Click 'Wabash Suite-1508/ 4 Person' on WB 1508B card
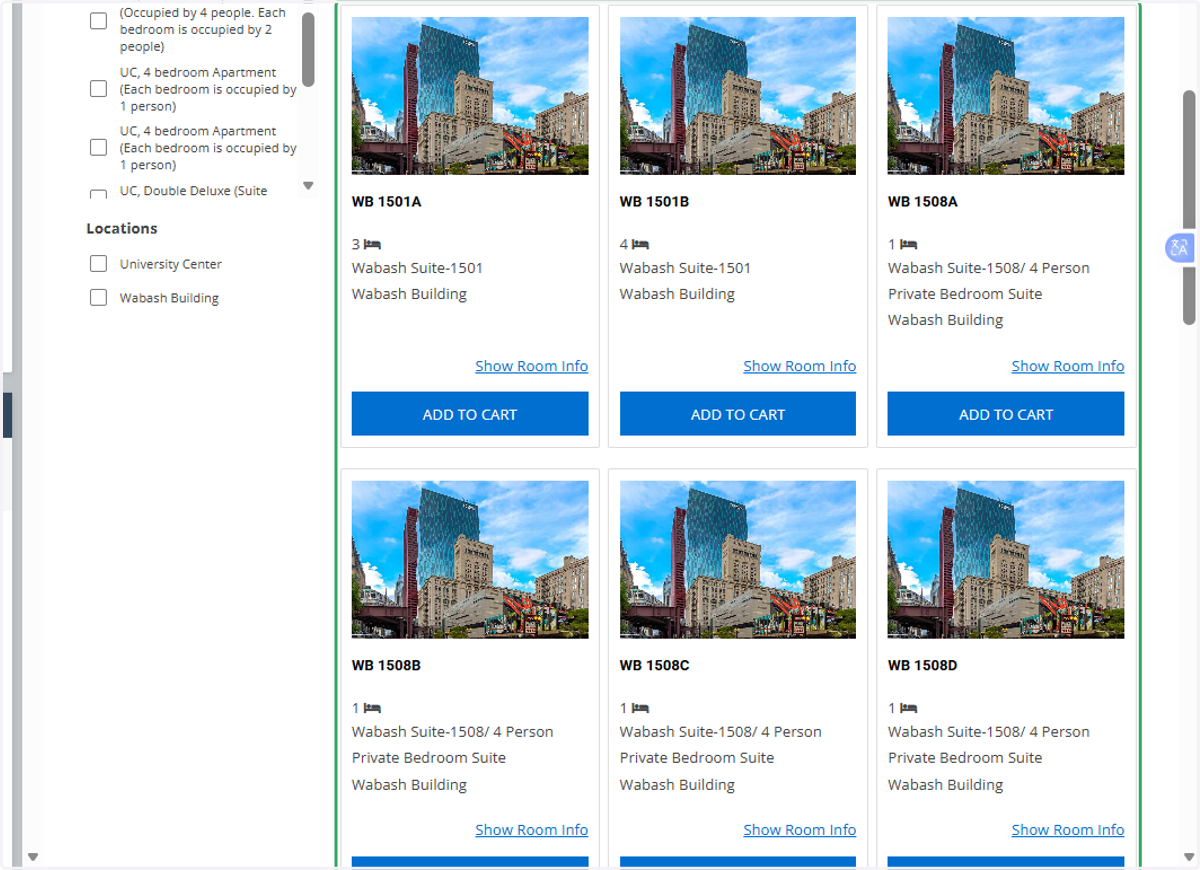This screenshot has width=1200, height=870. [453, 732]
